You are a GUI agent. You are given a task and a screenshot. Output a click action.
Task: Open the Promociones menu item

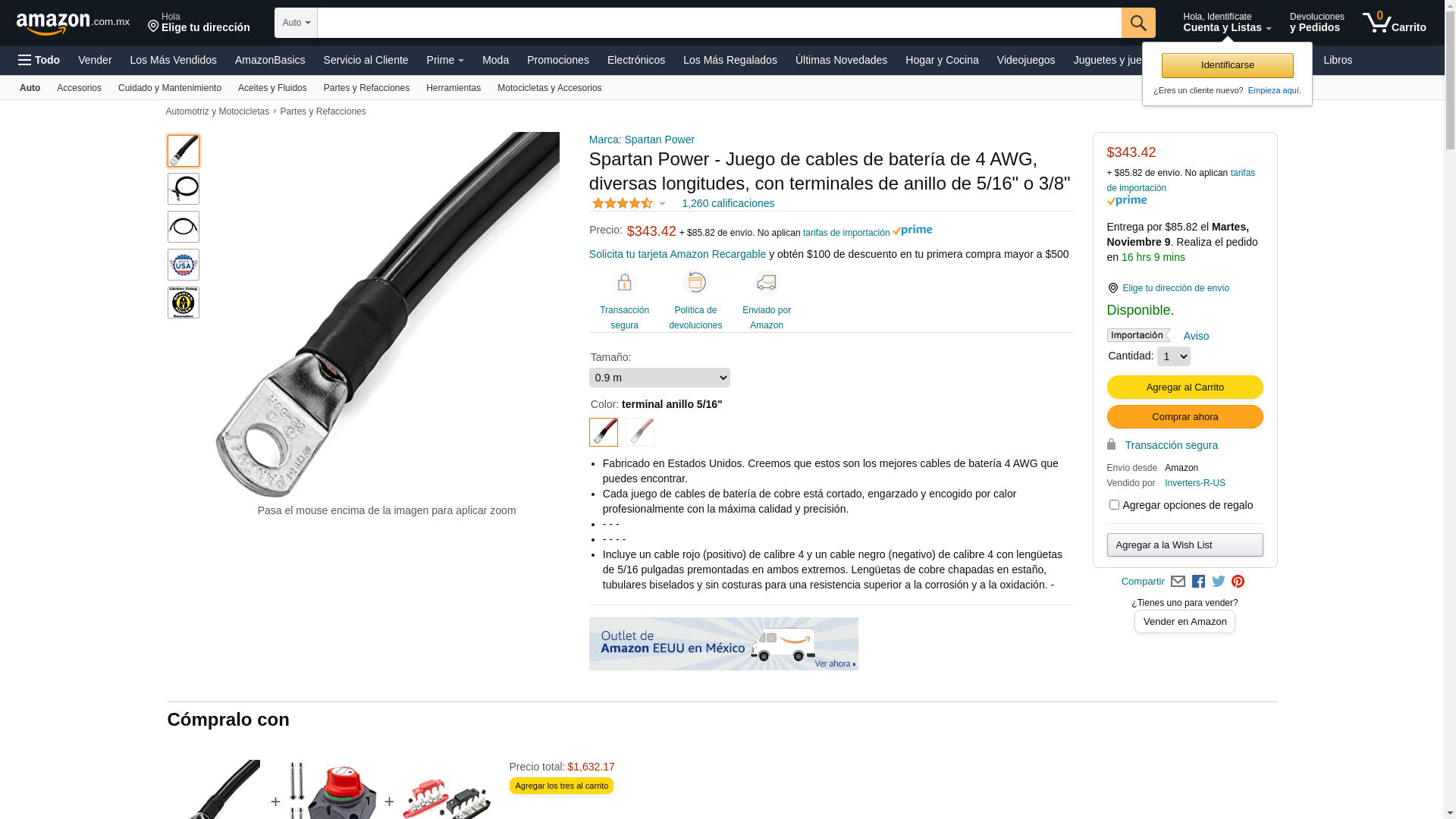point(558,60)
